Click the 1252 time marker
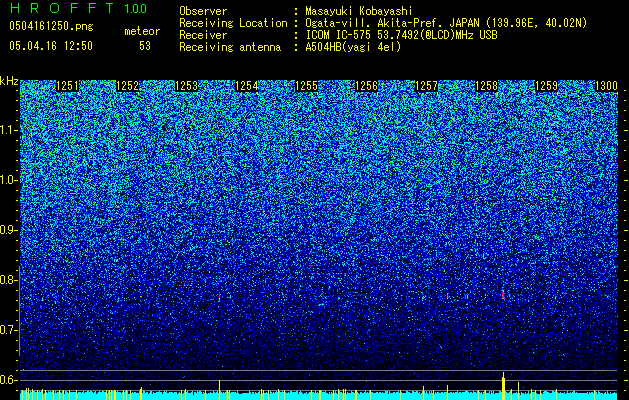 click(127, 86)
